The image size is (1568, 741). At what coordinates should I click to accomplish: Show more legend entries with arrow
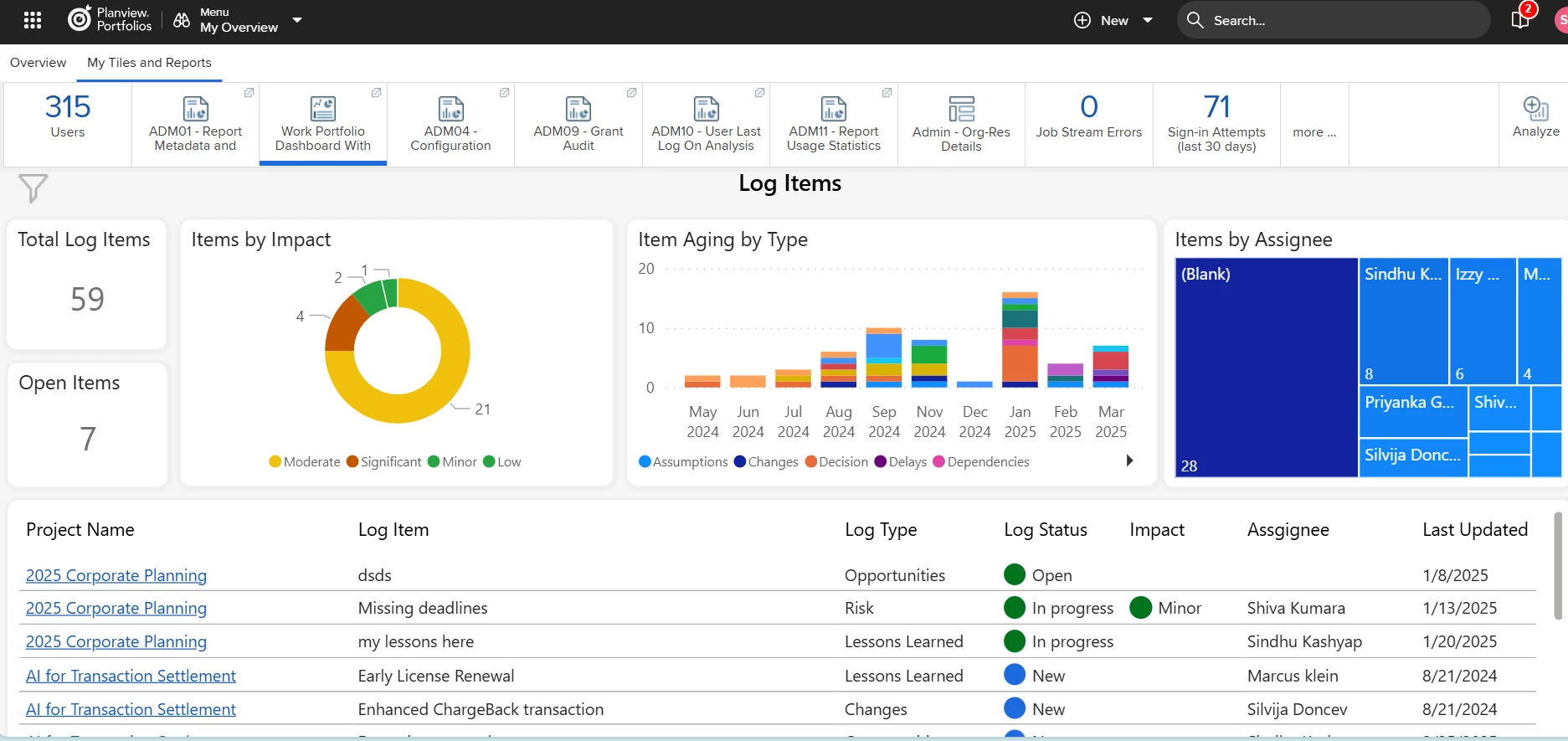(1129, 461)
